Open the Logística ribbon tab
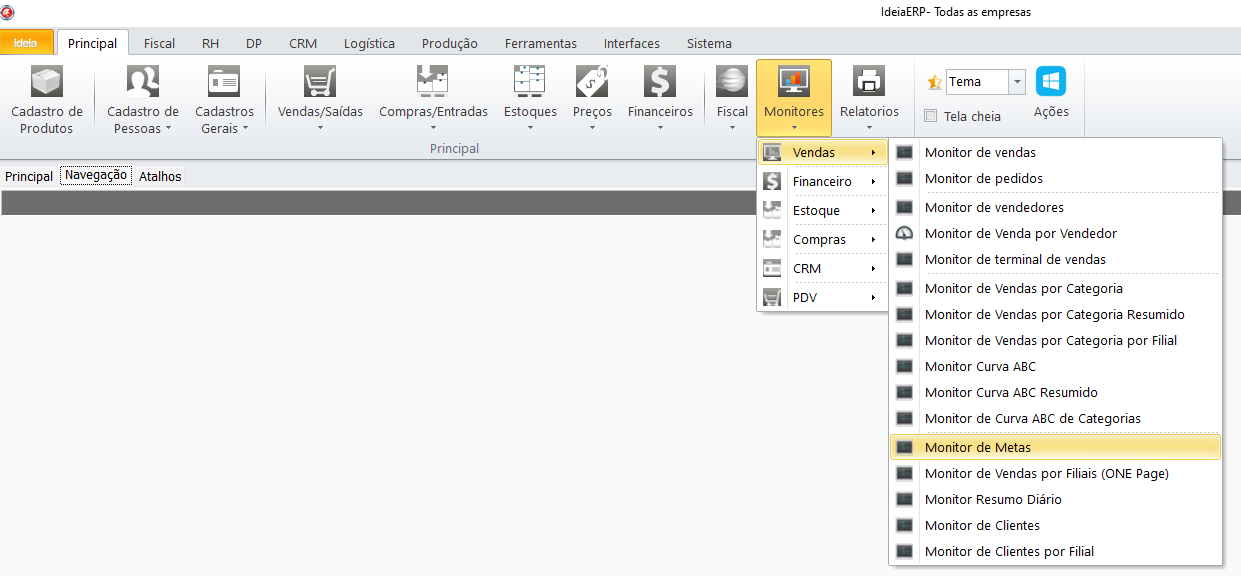1241x576 pixels. (369, 43)
